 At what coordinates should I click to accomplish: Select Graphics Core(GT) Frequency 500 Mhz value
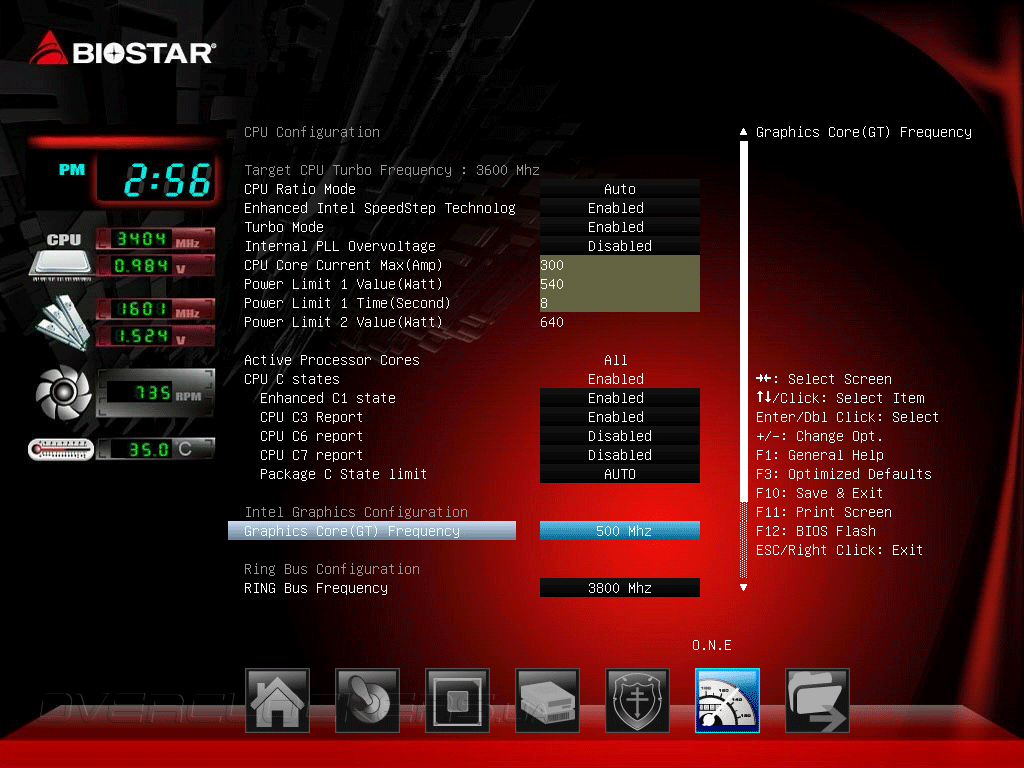pyautogui.click(x=620, y=530)
